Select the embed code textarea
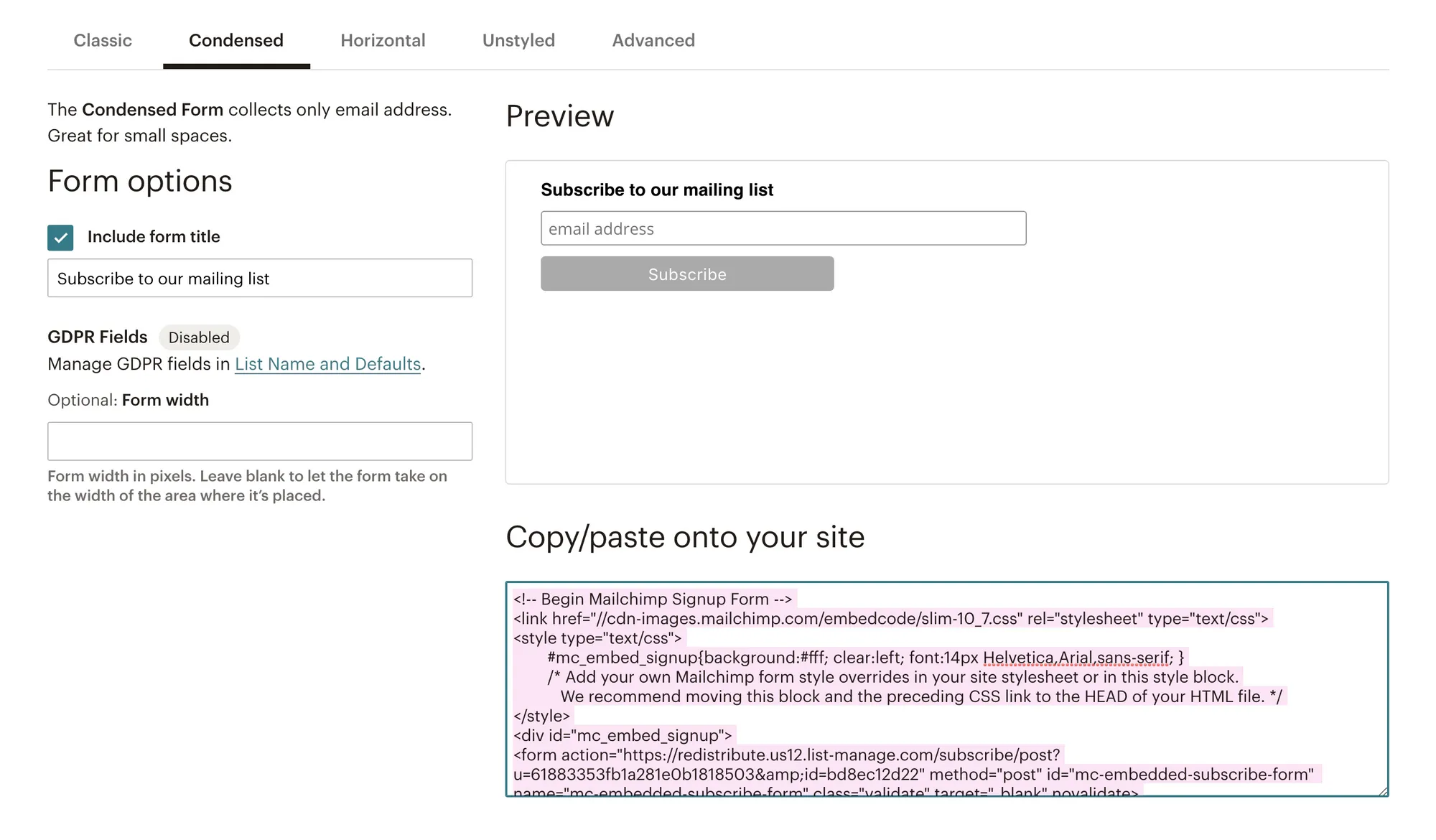This screenshot has height=840, width=1436. coord(946,689)
